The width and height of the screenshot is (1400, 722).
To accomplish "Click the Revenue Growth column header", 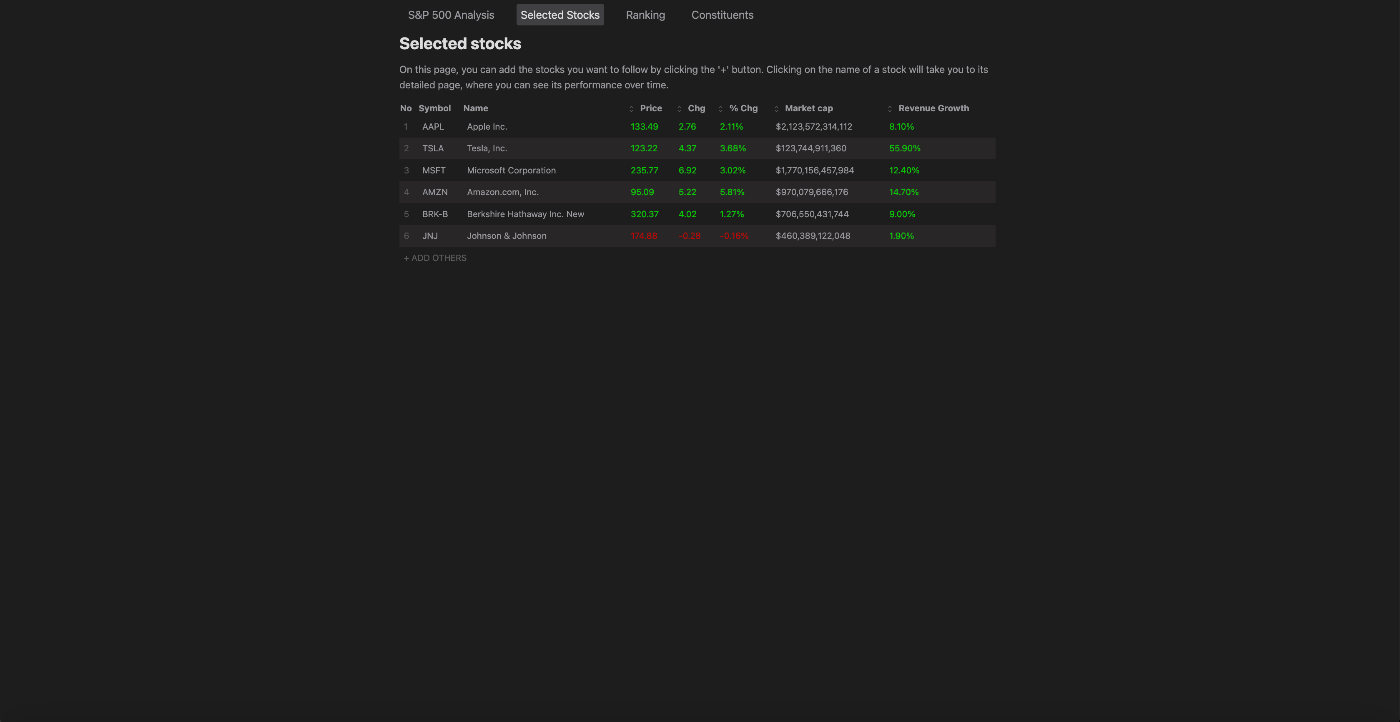I will click(x=934, y=108).
